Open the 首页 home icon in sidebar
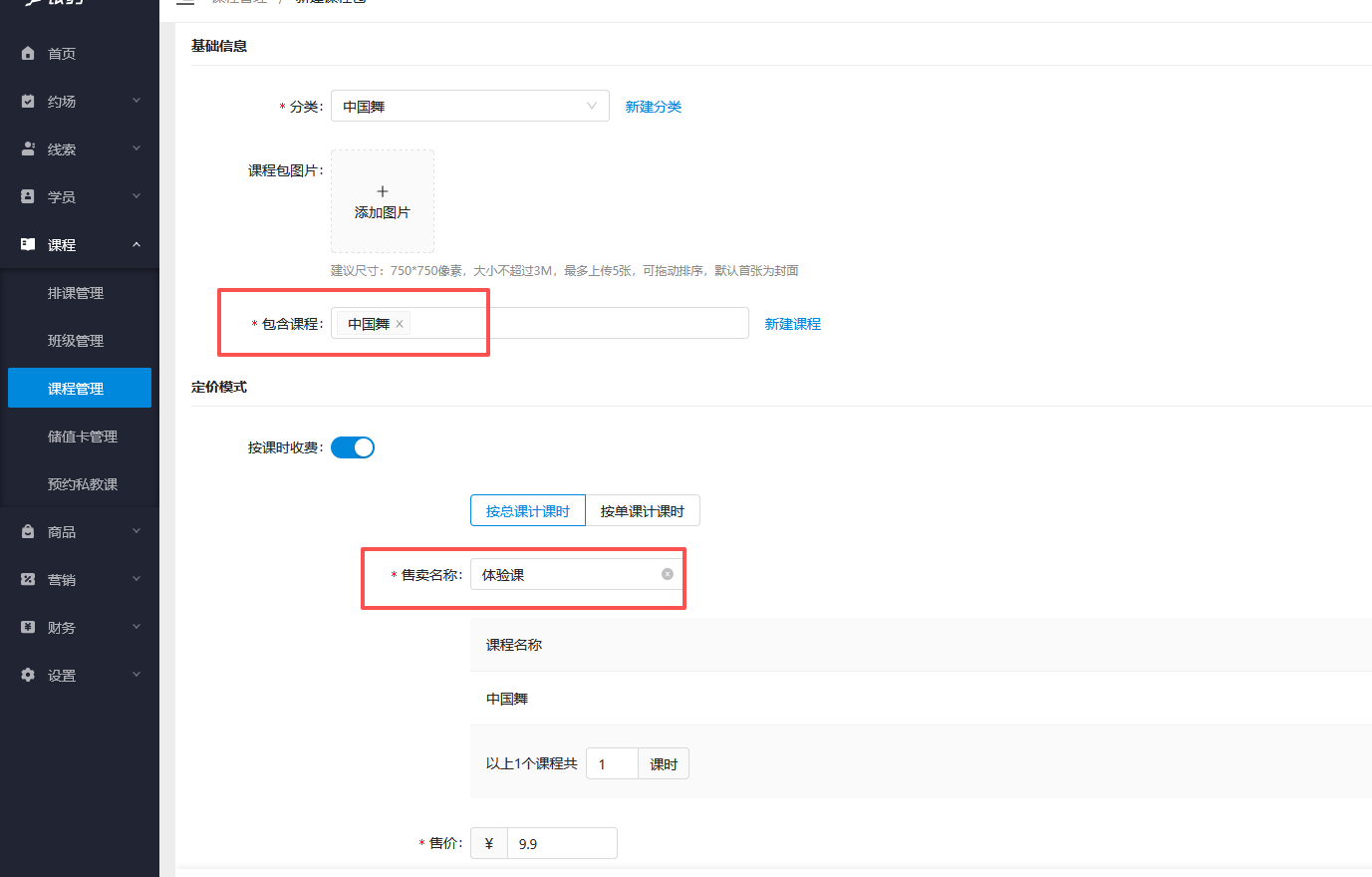The height and width of the screenshot is (877, 1372). [26, 53]
